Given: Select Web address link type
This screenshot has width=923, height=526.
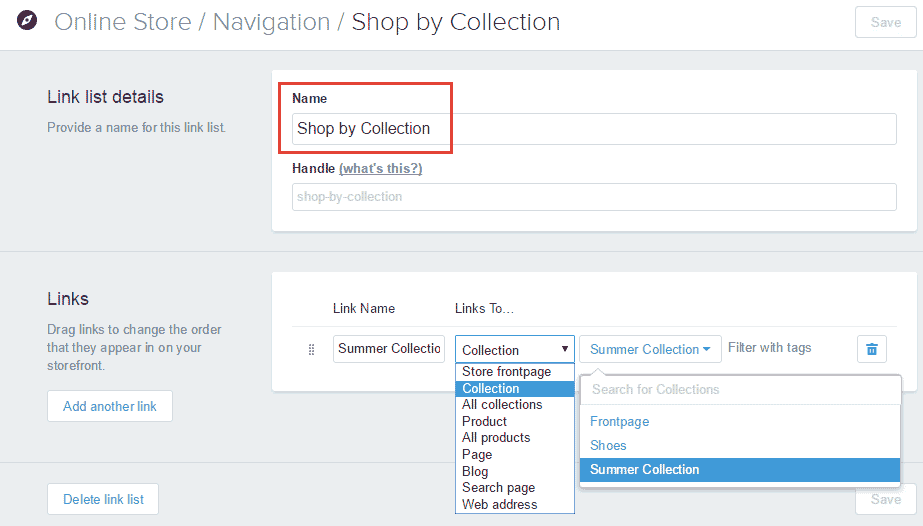Looking at the screenshot, I should pyautogui.click(x=499, y=504).
